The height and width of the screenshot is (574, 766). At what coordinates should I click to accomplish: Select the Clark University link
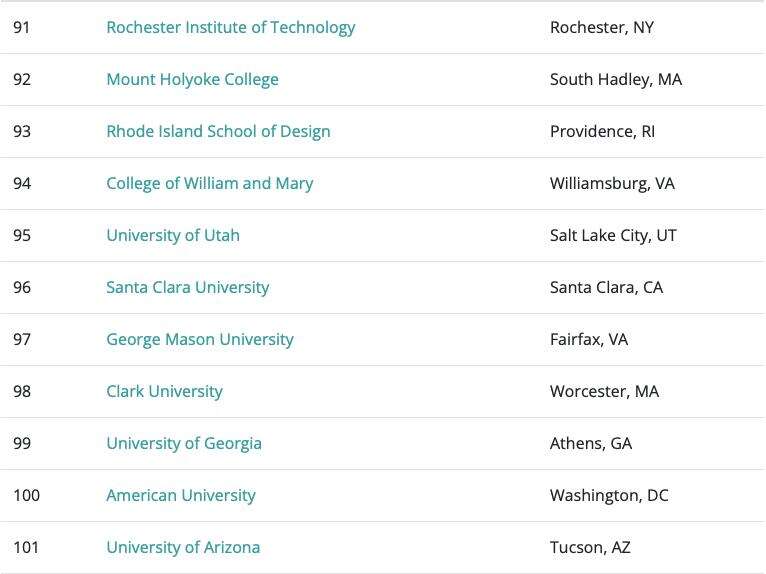(164, 392)
